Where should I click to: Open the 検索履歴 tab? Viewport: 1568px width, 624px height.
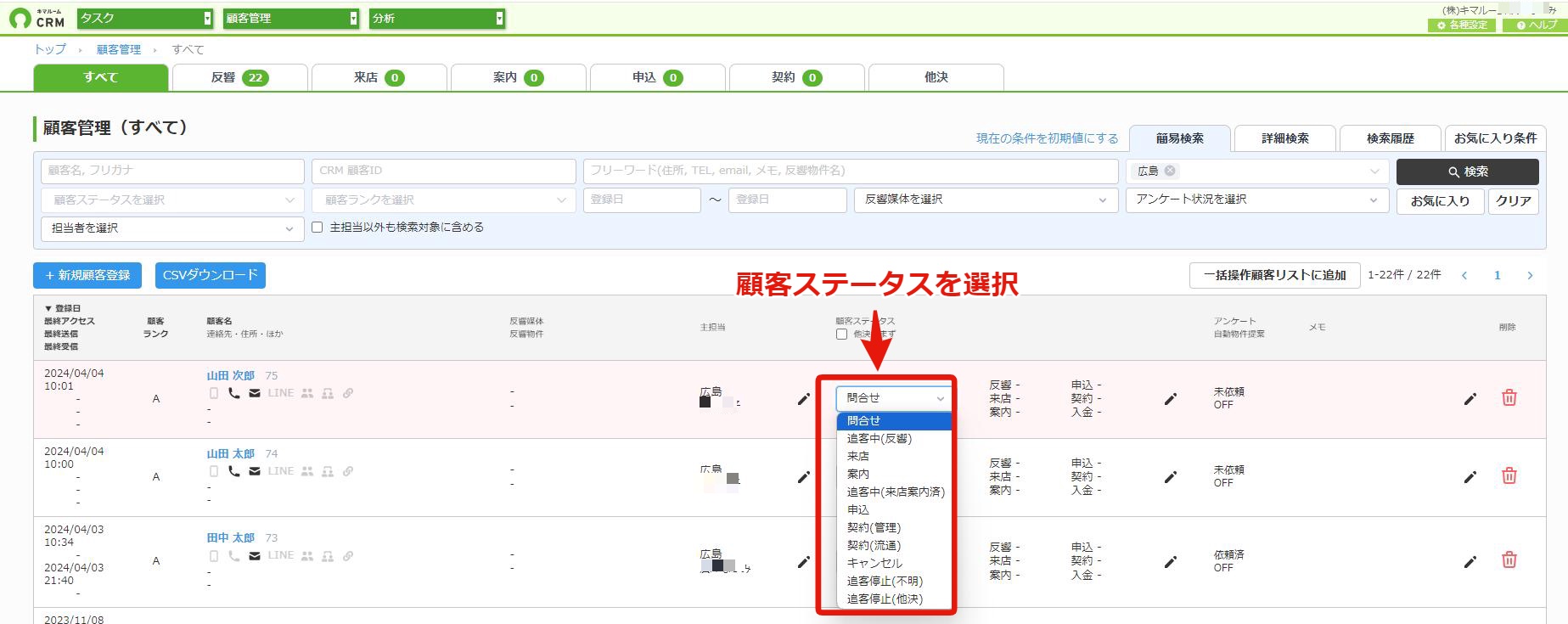click(1390, 138)
